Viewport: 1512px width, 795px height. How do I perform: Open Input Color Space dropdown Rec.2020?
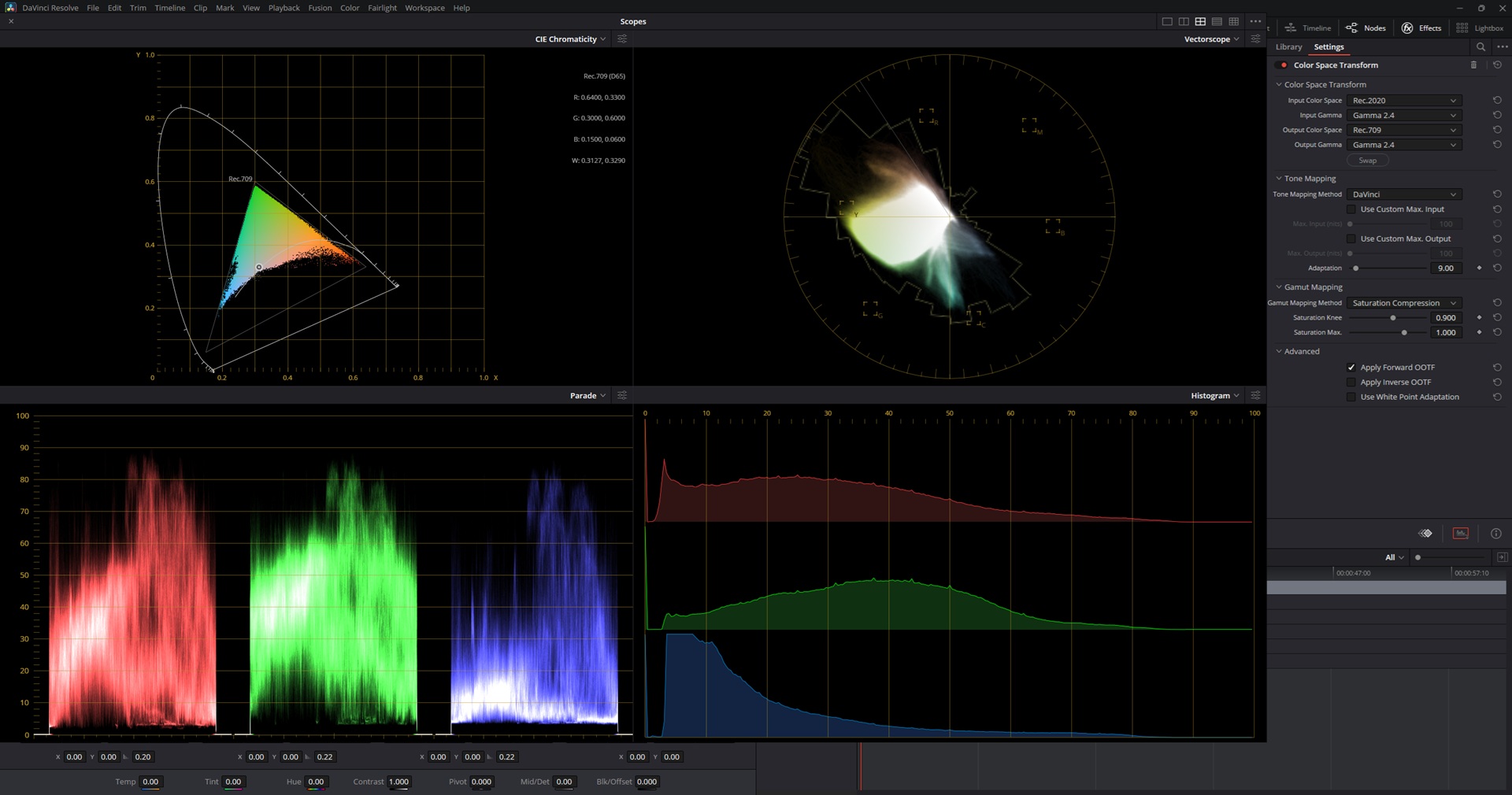(x=1404, y=101)
